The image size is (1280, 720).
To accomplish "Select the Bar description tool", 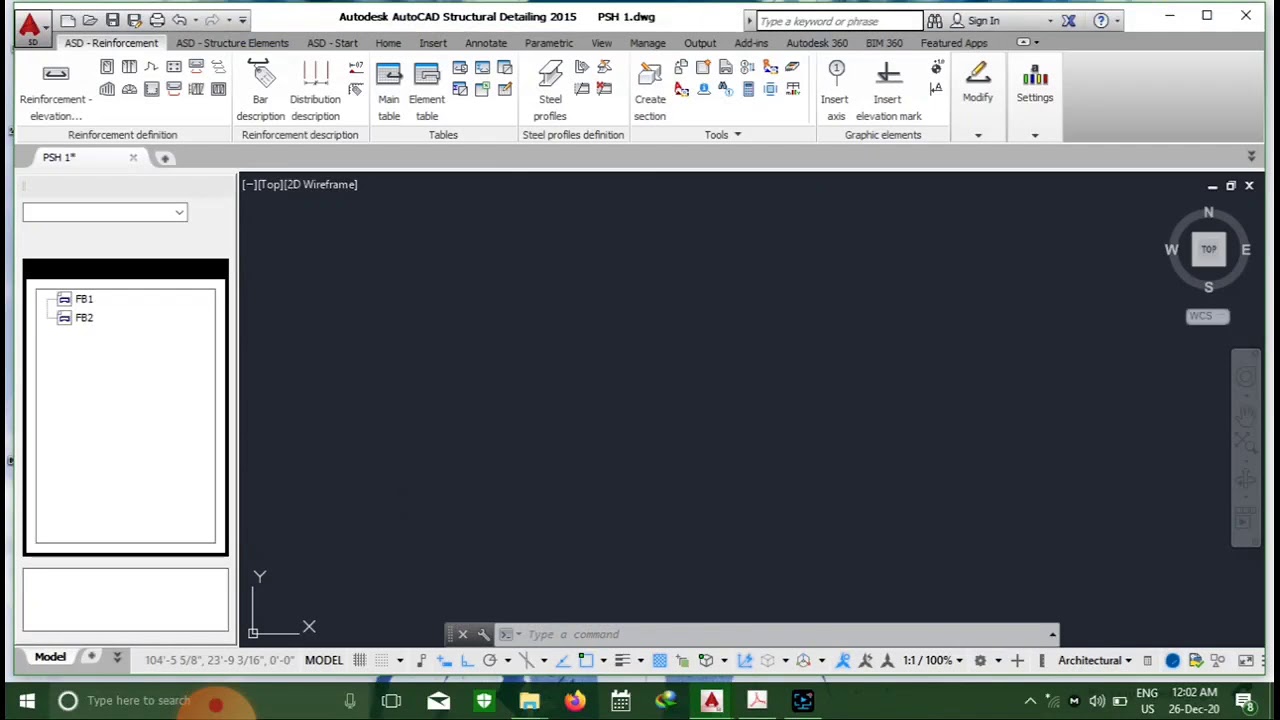I will coord(260,91).
